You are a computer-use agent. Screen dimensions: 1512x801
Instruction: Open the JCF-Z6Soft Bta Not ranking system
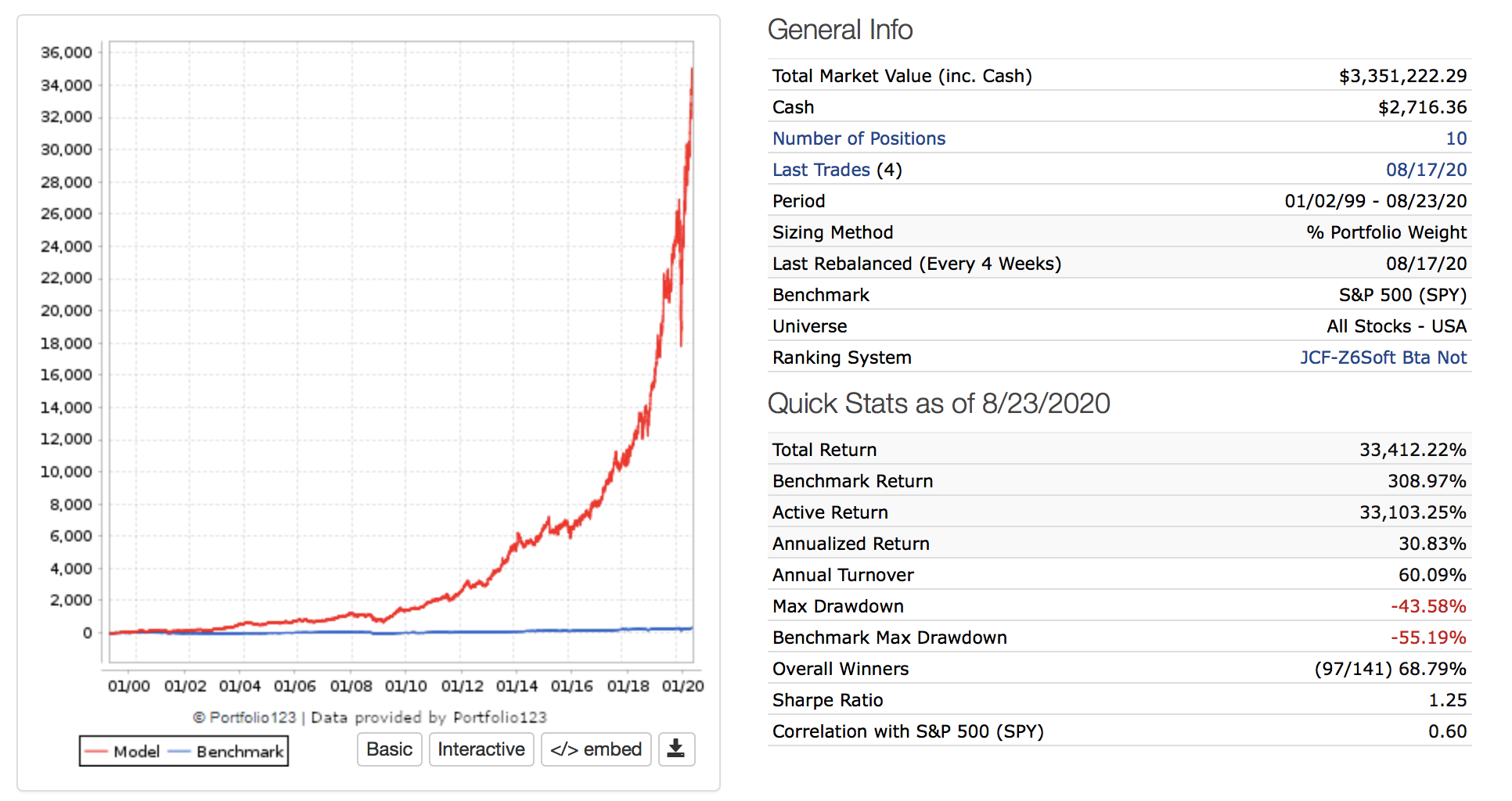(x=1383, y=357)
